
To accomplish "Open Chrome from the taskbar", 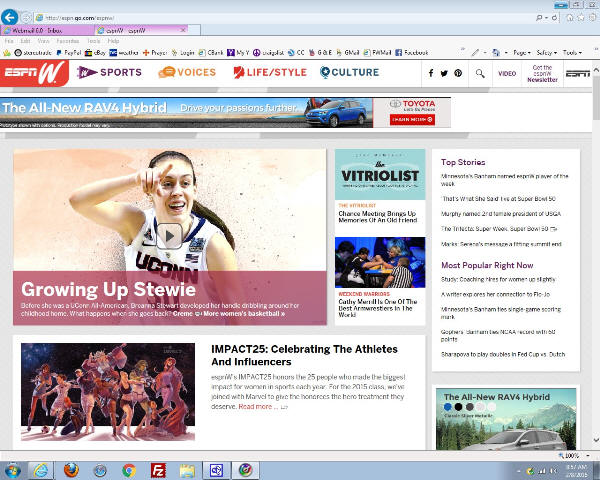I will [x=129, y=469].
